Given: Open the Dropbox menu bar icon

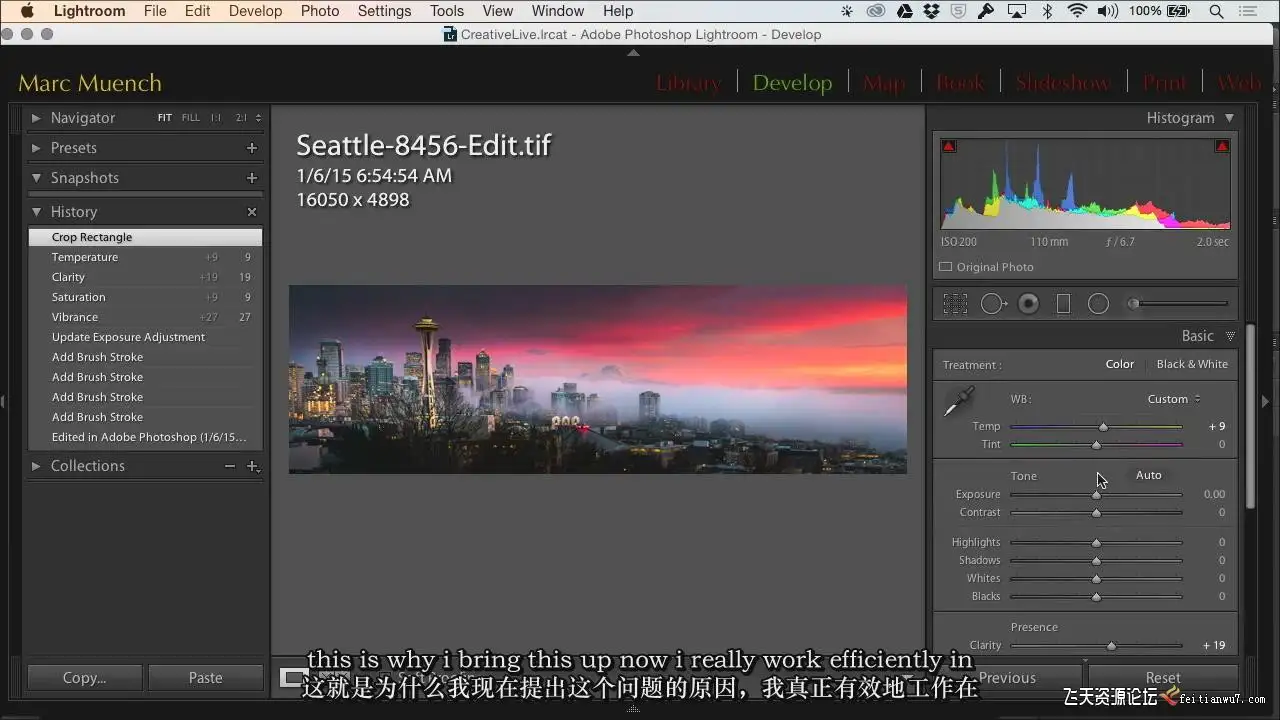Looking at the screenshot, I should coord(932,11).
